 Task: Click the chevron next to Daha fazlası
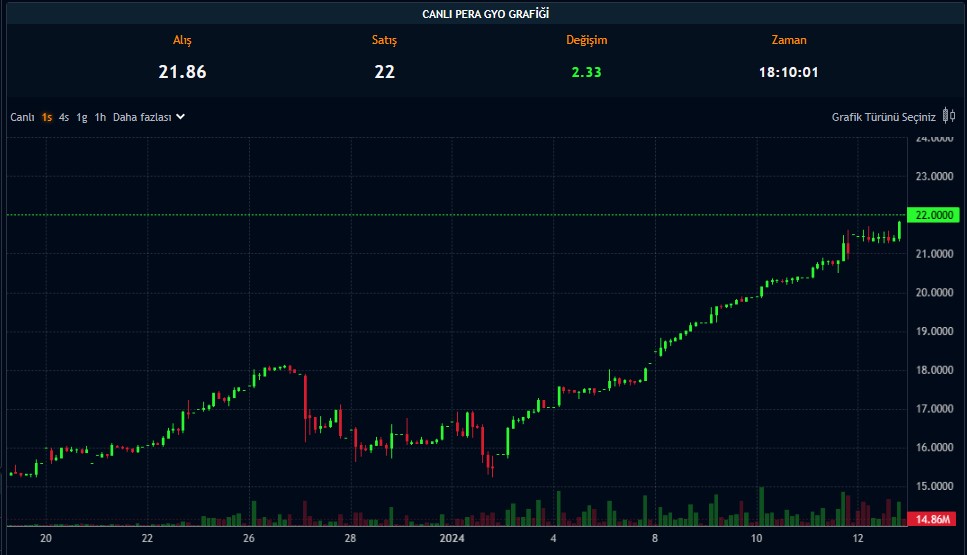tap(181, 117)
